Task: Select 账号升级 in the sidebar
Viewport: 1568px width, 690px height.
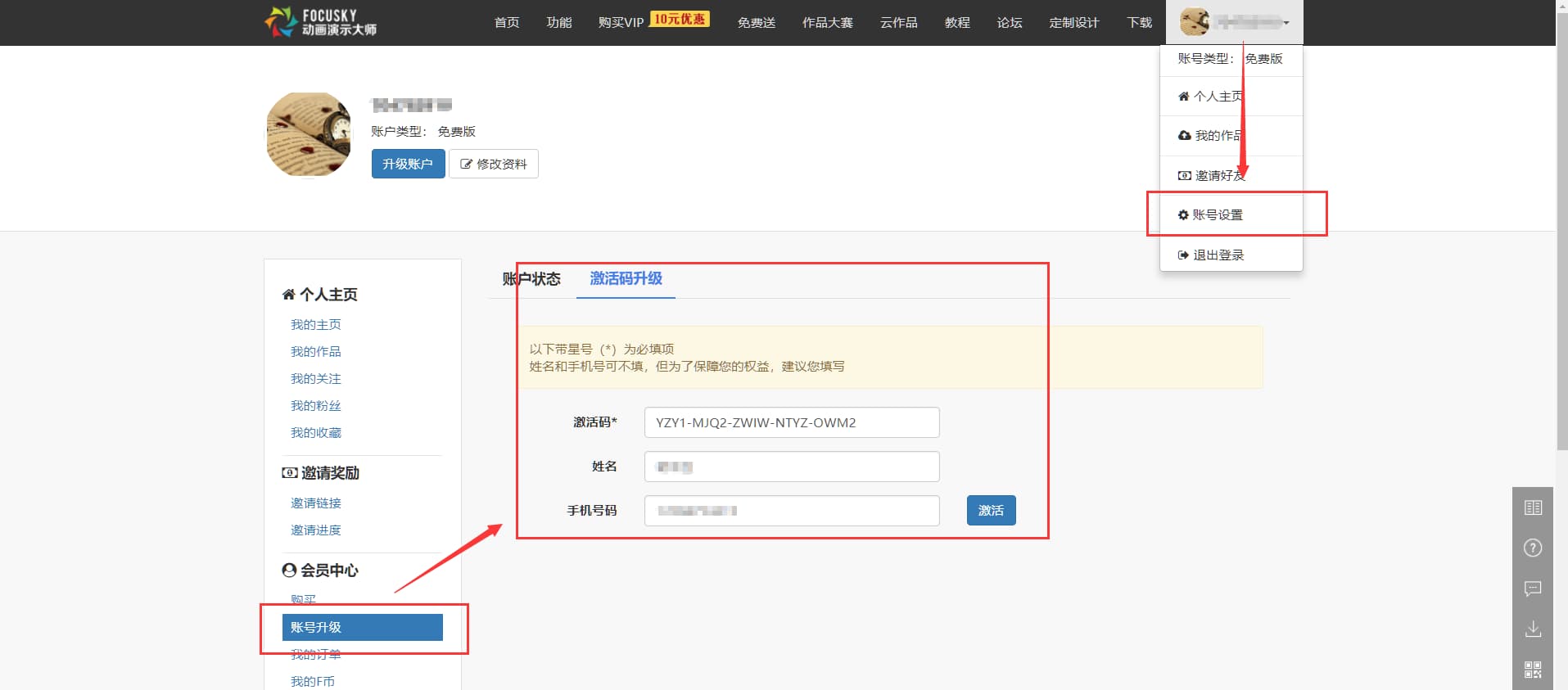Action: click(363, 627)
